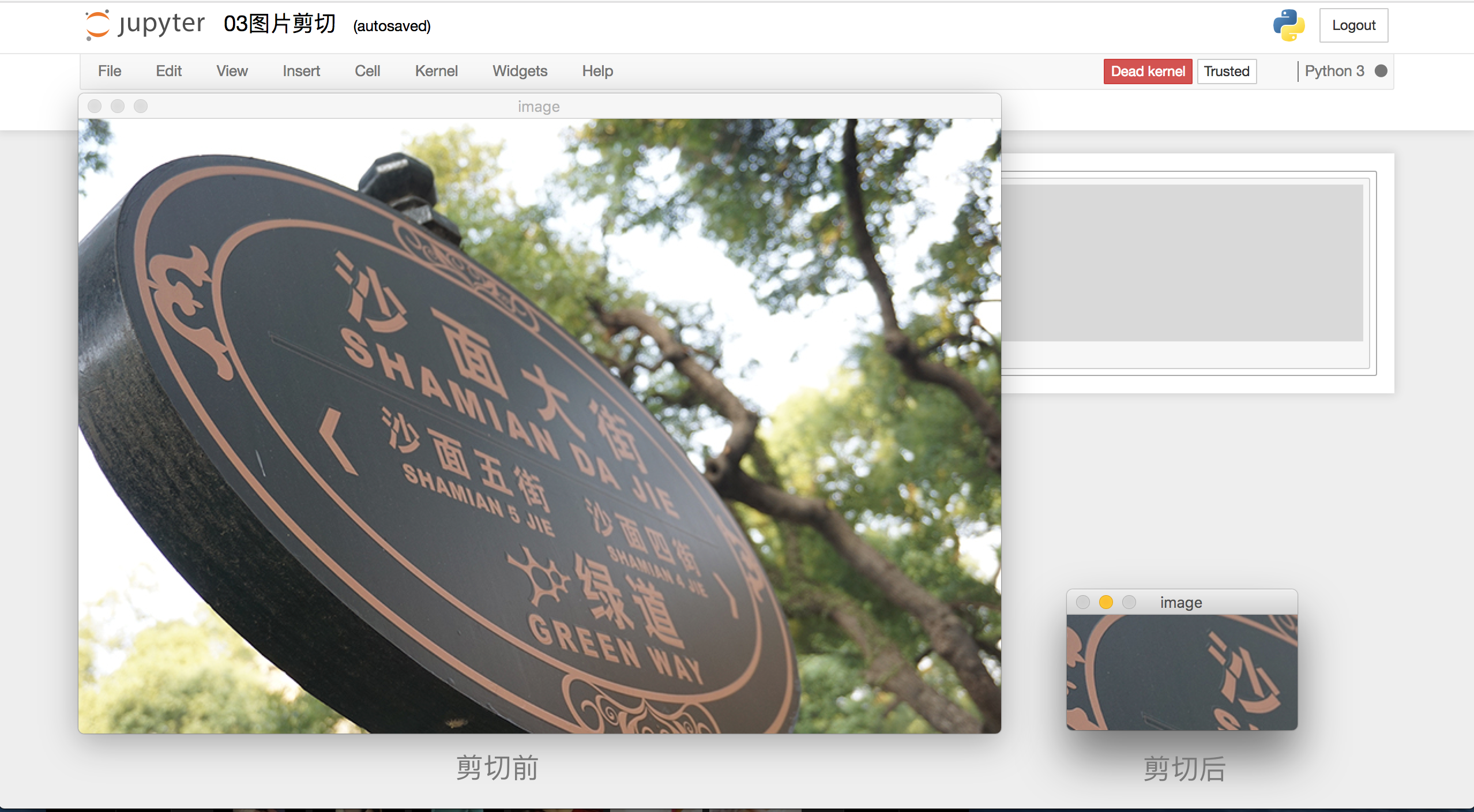Open the Help menu
Screen dimensions: 1474x812
pyautogui.click(x=597, y=71)
